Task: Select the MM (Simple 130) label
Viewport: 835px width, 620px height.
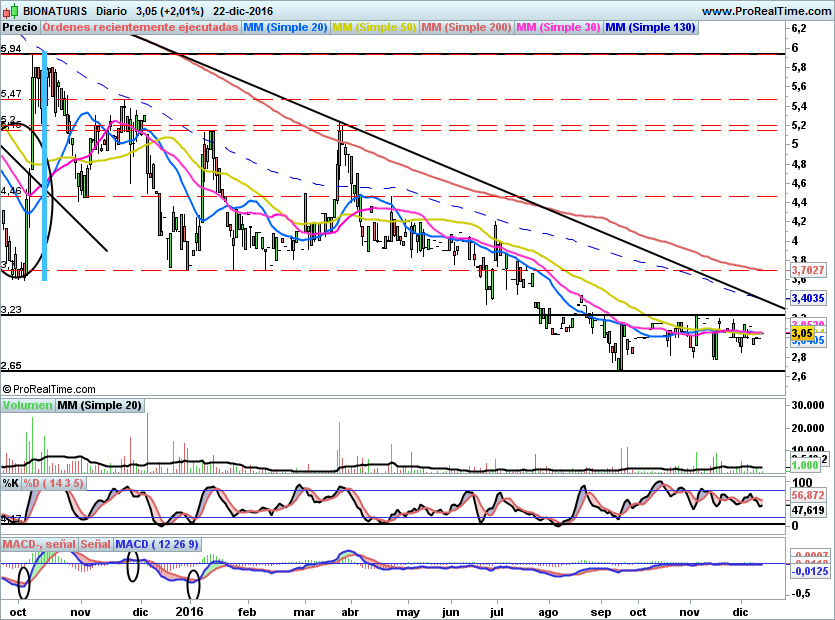Action: pyautogui.click(x=650, y=27)
